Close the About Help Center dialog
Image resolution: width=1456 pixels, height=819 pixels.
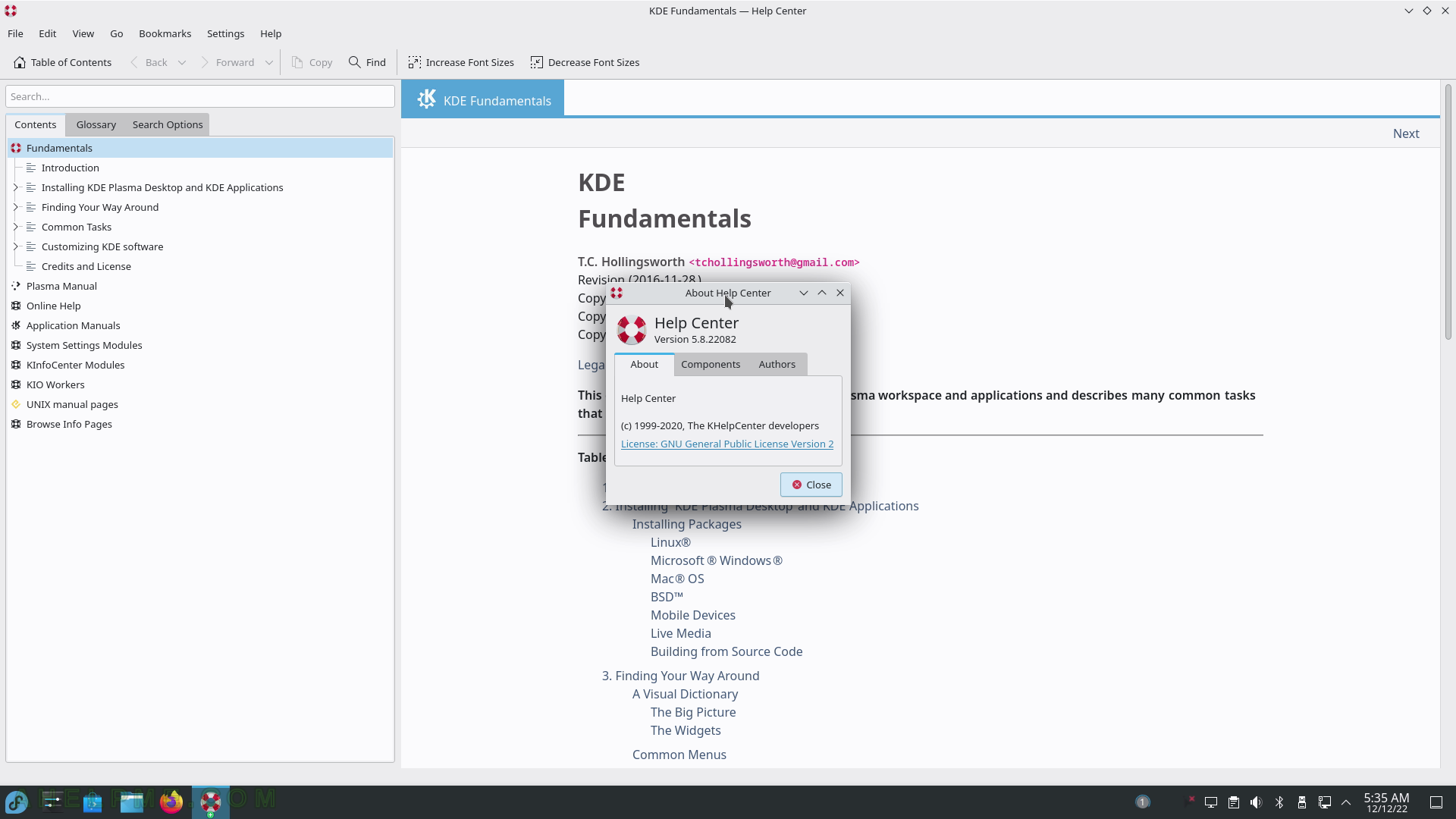pyautogui.click(x=811, y=485)
